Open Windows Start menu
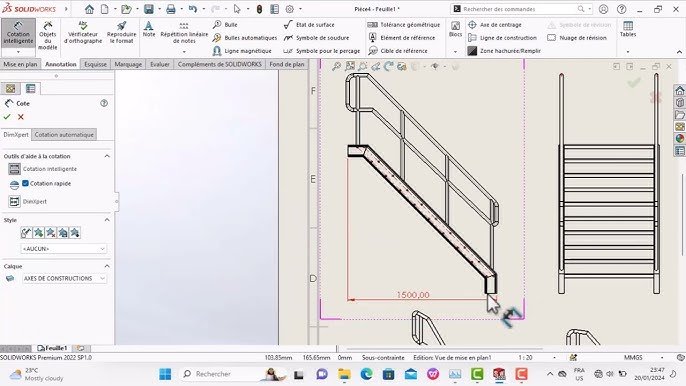Image resolution: width=686 pixels, height=386 pixels. coord(165,374)
